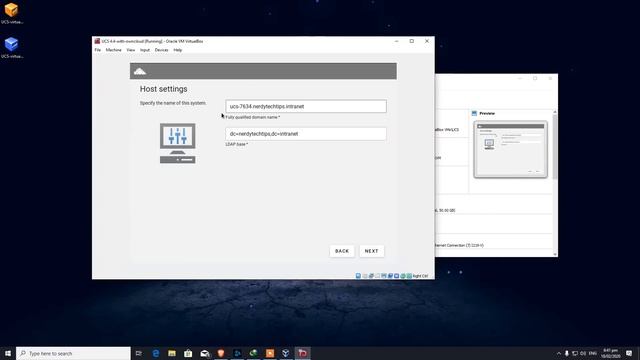Click the Type here to search box
Image resolution: width=640 pixels, height=360 pixels.
pyautogui.click(x=73, y=353)
